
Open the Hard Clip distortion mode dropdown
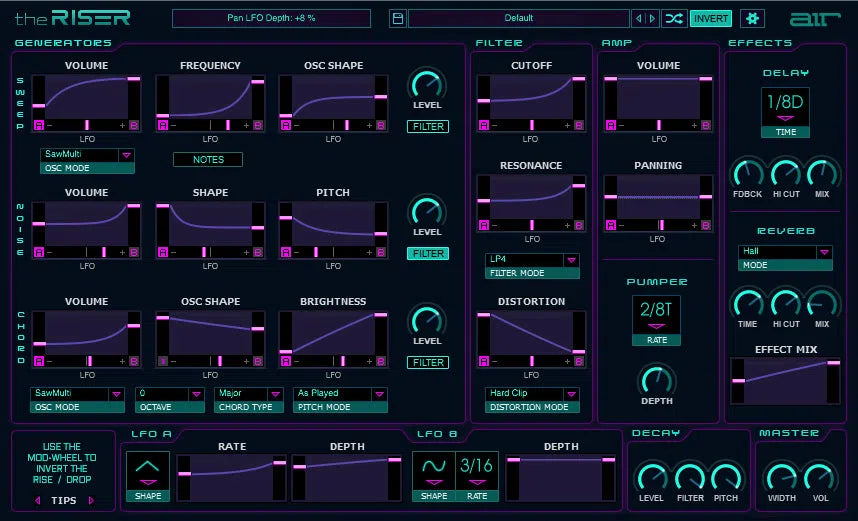(571, 394)
